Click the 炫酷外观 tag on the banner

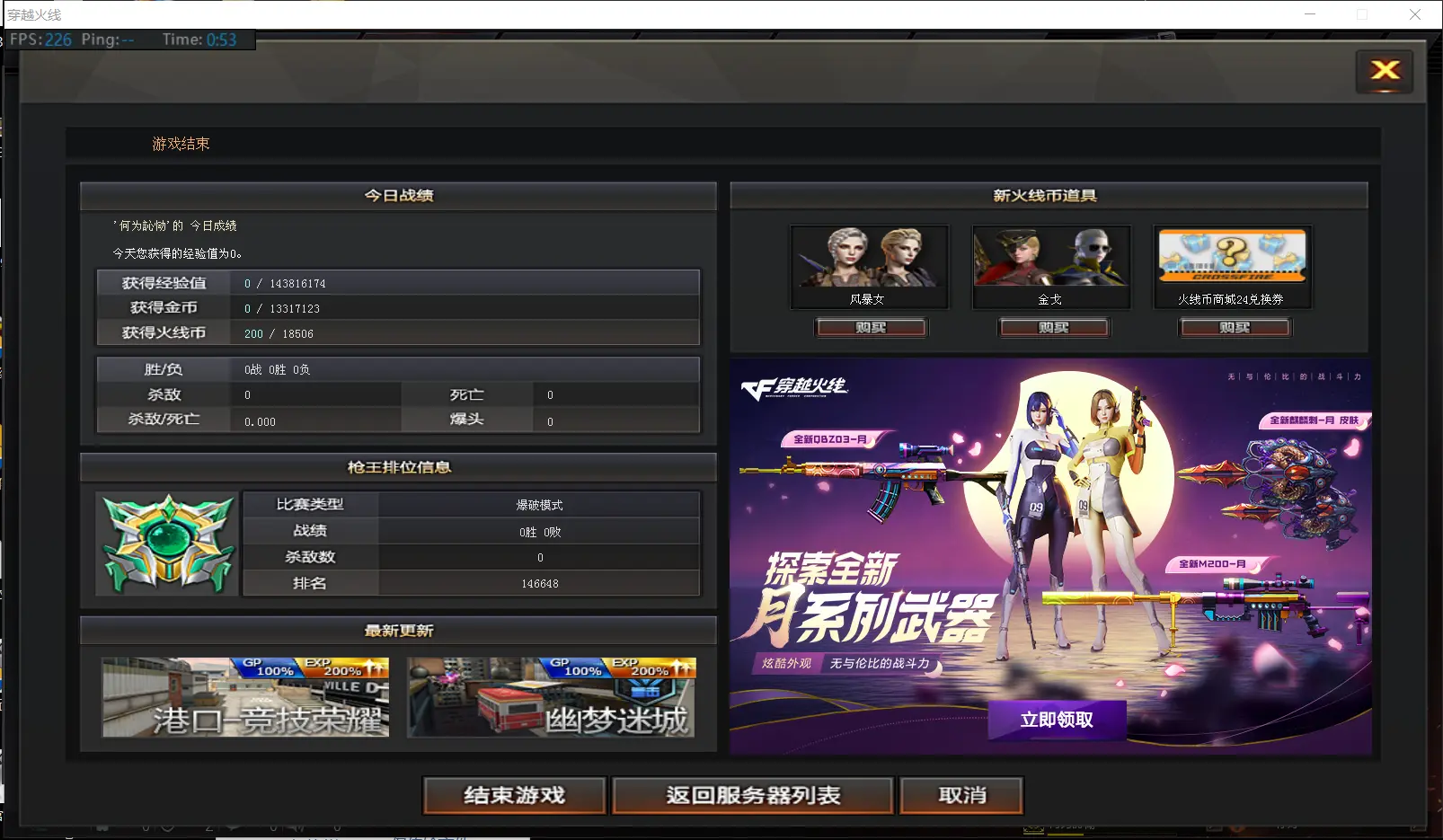(x=786, y=663)
